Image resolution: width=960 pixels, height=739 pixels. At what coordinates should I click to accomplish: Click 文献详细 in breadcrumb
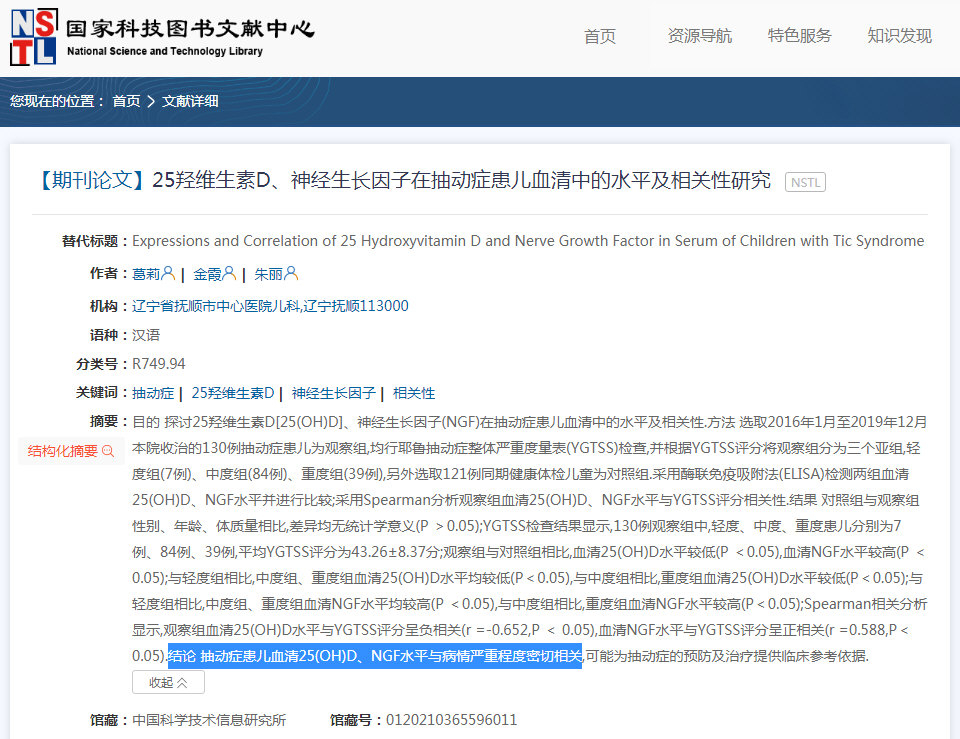(190, 101)
